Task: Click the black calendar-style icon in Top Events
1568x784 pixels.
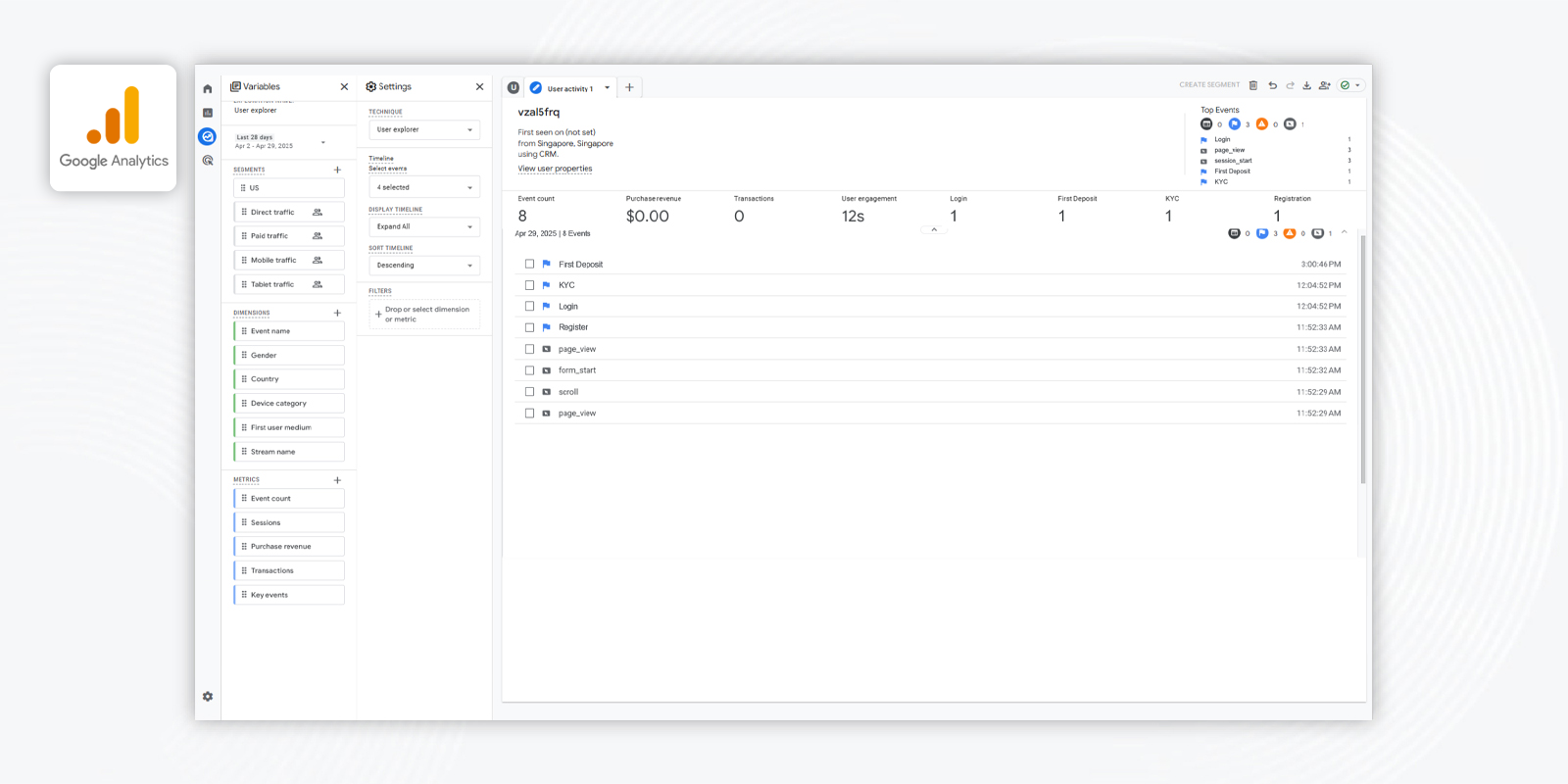Action: click(1206, 123)
